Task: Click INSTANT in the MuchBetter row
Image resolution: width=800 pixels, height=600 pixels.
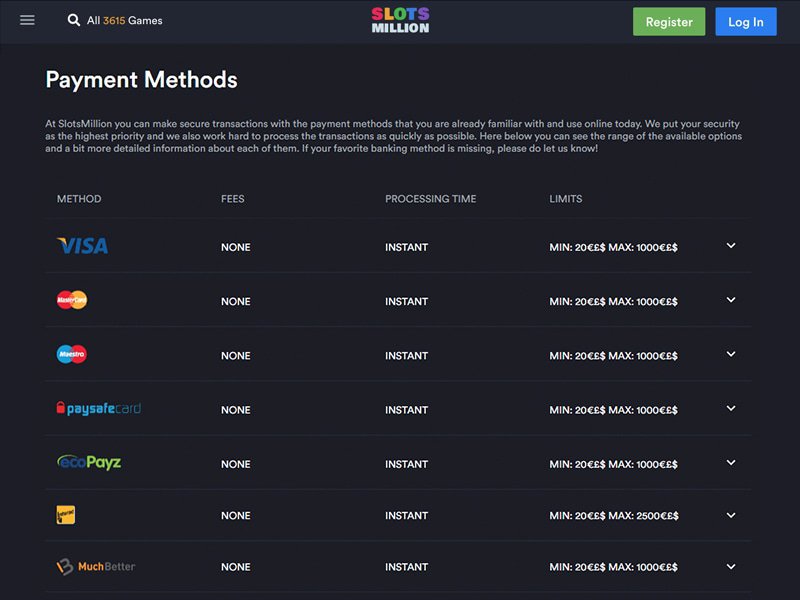Action: [407, 567]
